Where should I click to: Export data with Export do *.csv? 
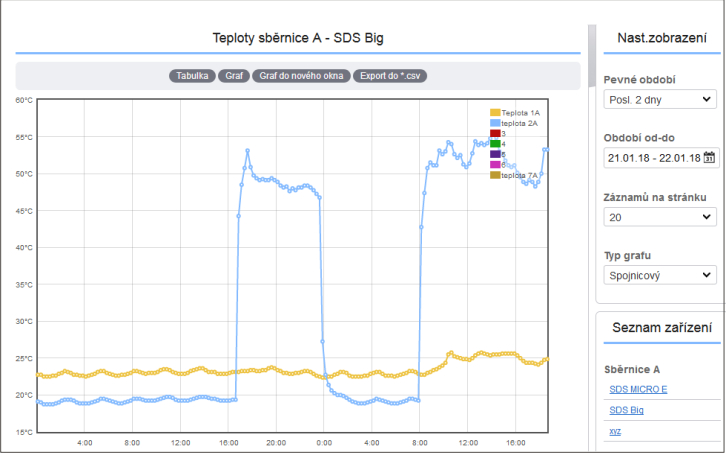[x=390, y=75]
